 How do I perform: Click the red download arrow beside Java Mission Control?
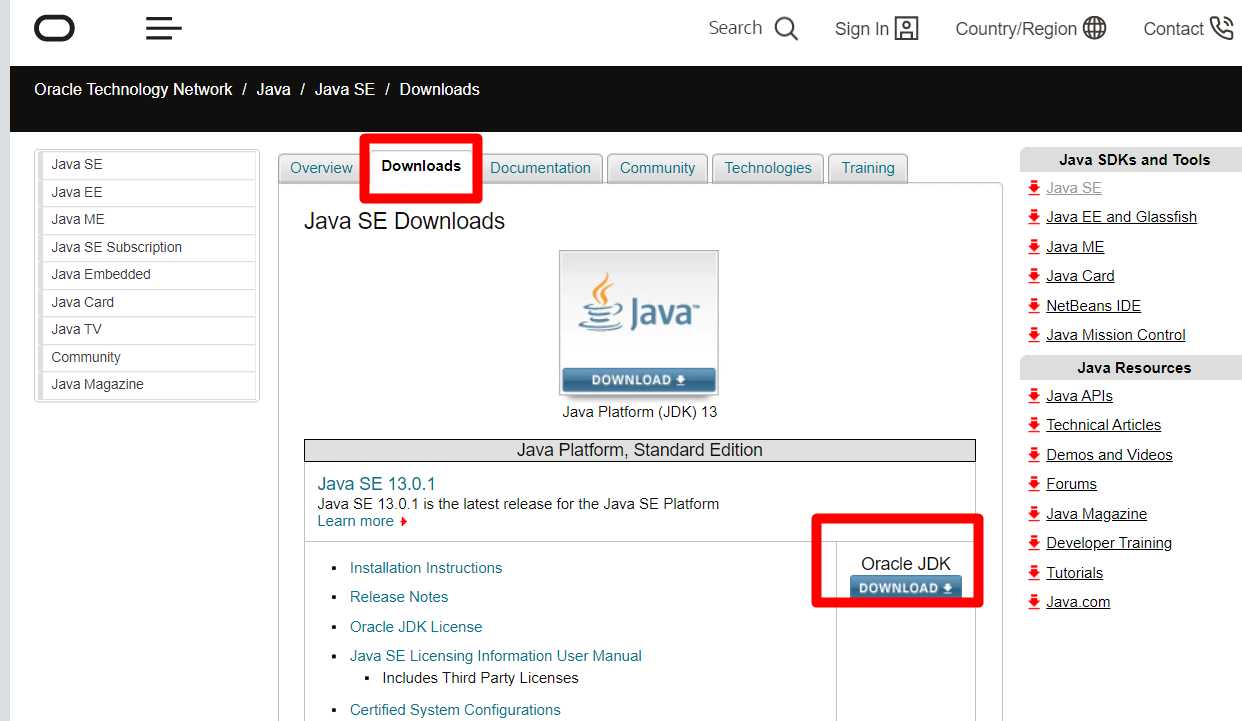click(x=1034, y=335)
